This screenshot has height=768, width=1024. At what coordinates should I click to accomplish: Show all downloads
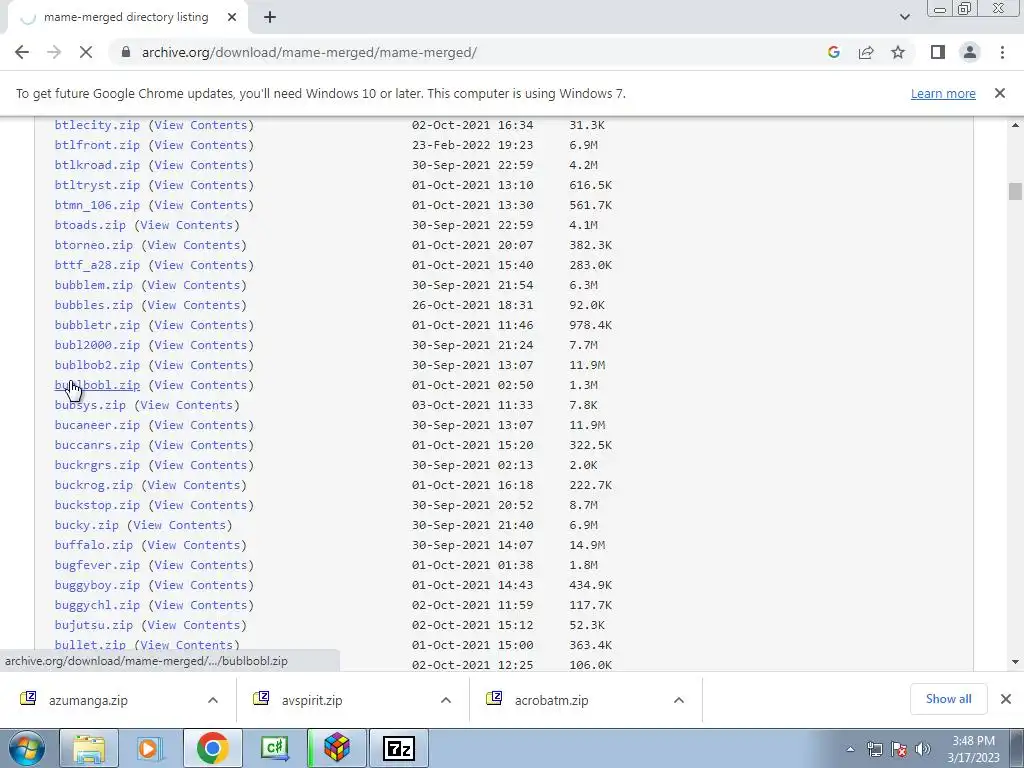(x=948, y=699)
